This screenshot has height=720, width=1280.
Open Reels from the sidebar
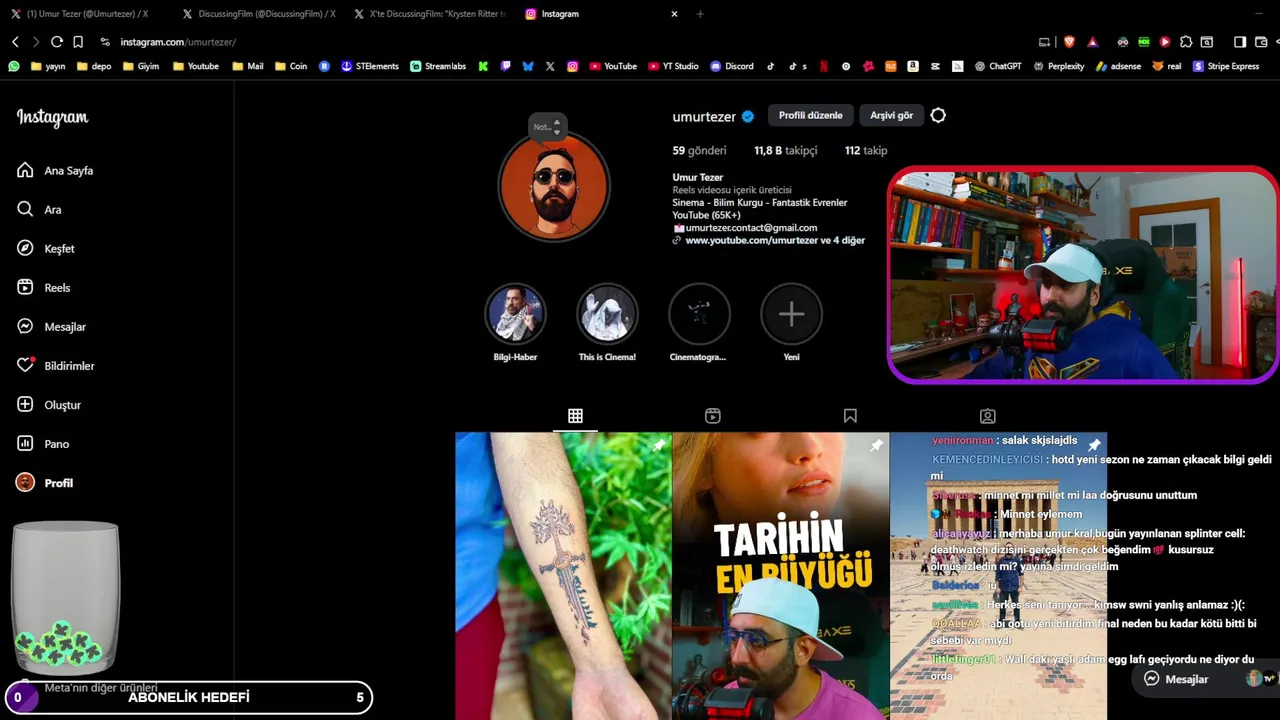43,288
